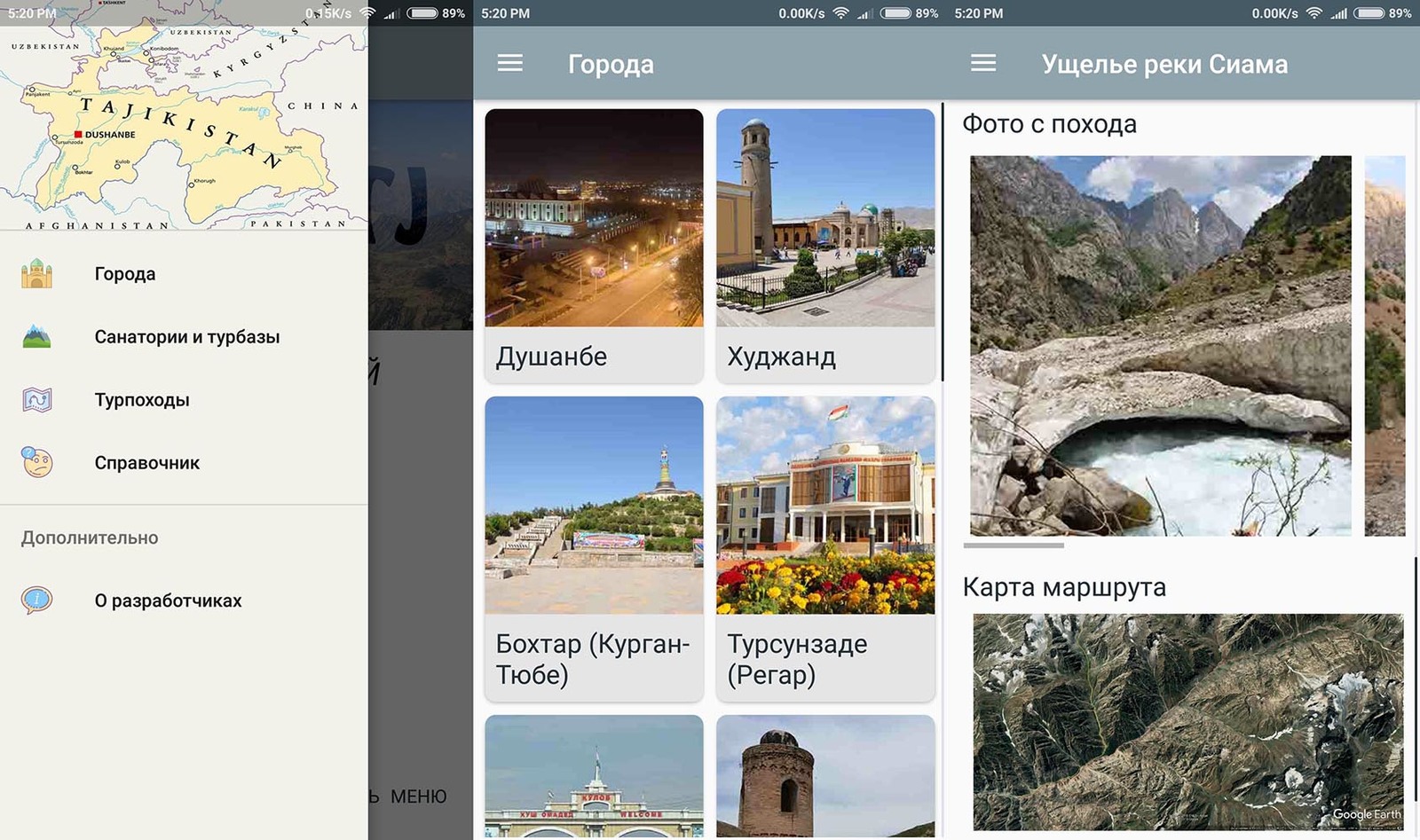Select the mountain icon for Санатории и турбазы
Screen dimensions: 1420x840
tap(36, 336)
